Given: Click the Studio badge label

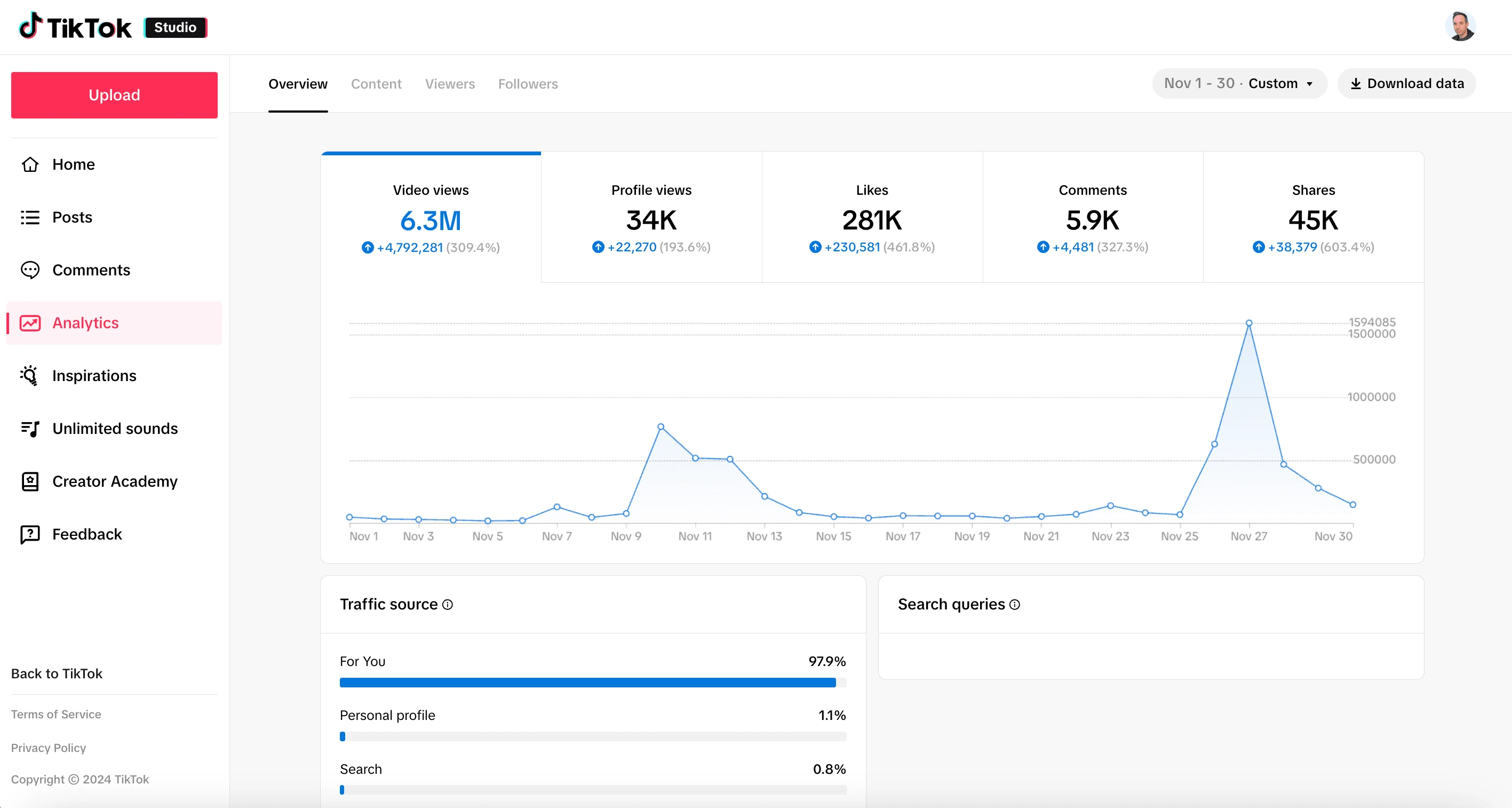Looking at the screenshot, I should [176, 28].
